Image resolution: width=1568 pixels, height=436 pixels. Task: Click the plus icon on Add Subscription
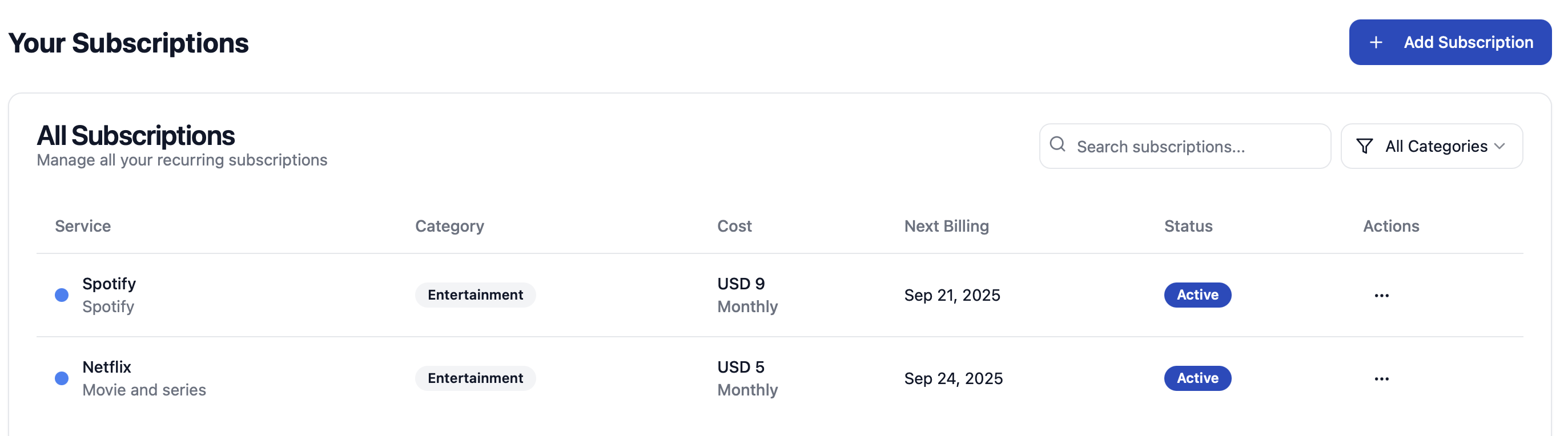pos(1376,43)
